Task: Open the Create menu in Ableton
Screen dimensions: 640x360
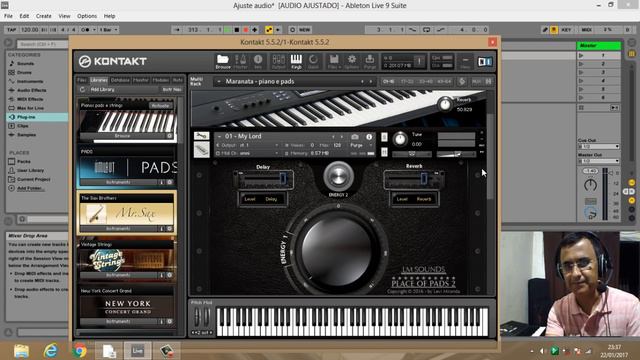Action: (x=44, y=16)
